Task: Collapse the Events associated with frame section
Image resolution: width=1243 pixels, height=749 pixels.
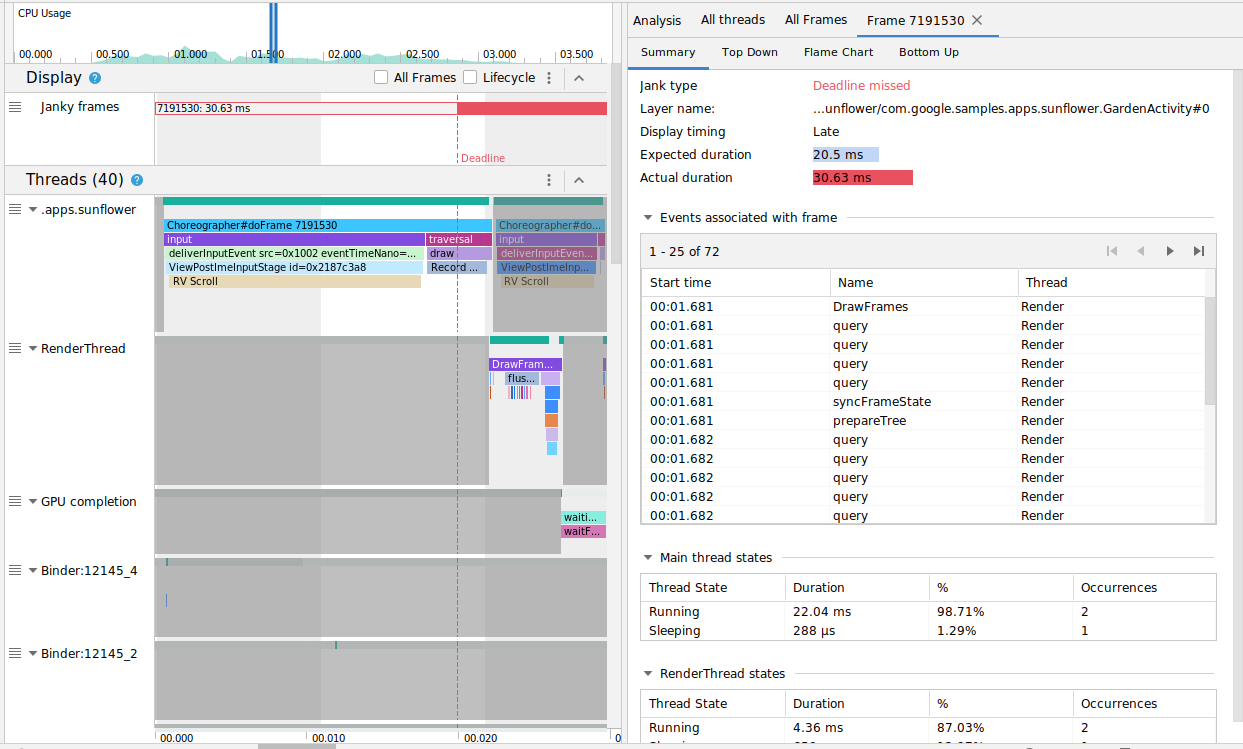Action: 650,217
